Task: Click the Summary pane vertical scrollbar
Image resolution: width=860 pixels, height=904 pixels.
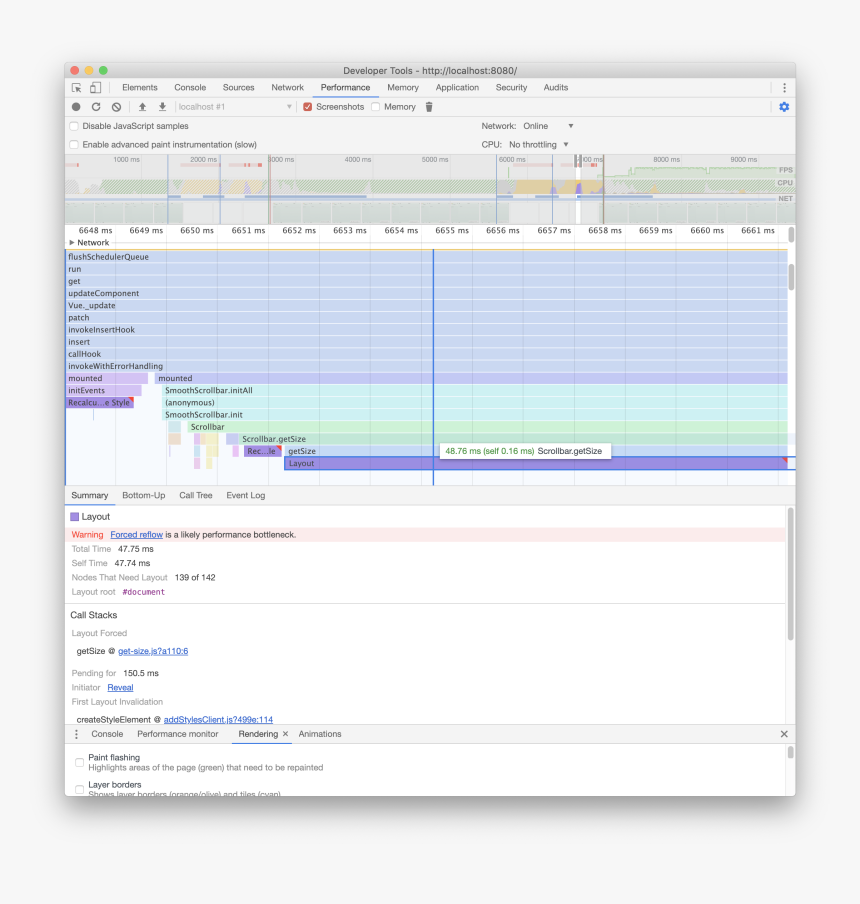Action: tap(791, 574)
